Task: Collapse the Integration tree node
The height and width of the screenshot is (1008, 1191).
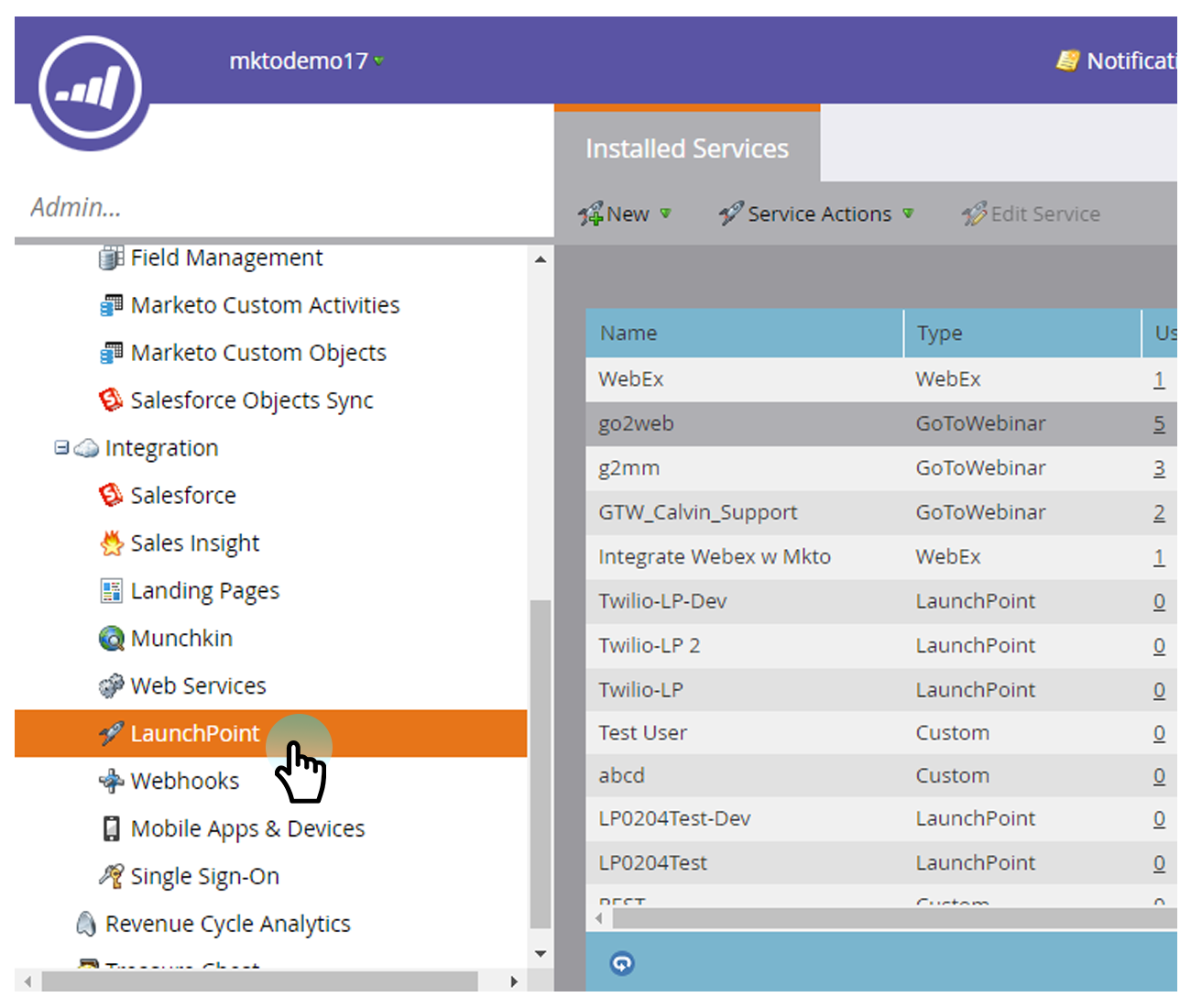Action: tap(61, 448)
